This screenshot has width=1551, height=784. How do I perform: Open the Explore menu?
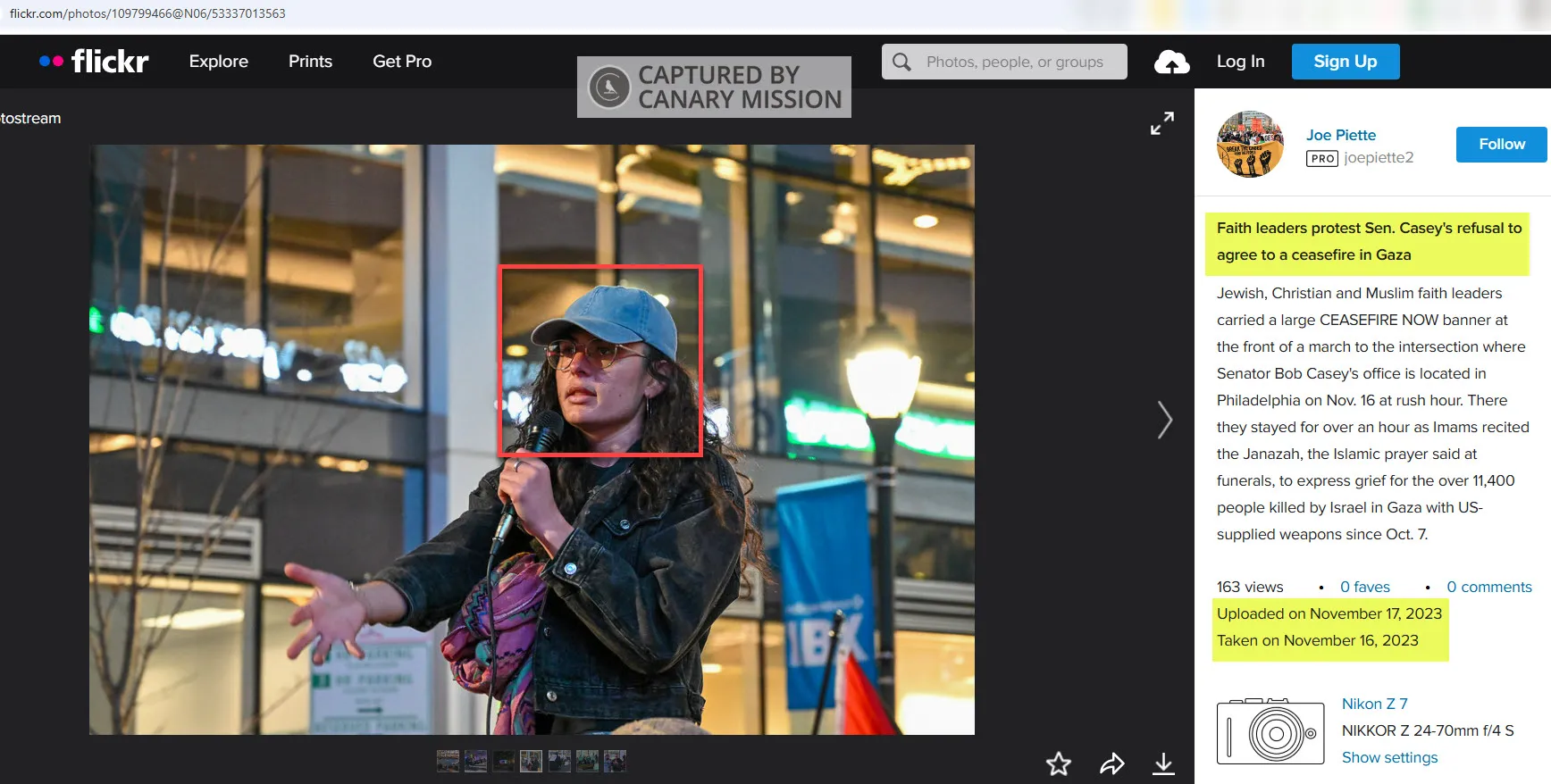click(218, 62)
